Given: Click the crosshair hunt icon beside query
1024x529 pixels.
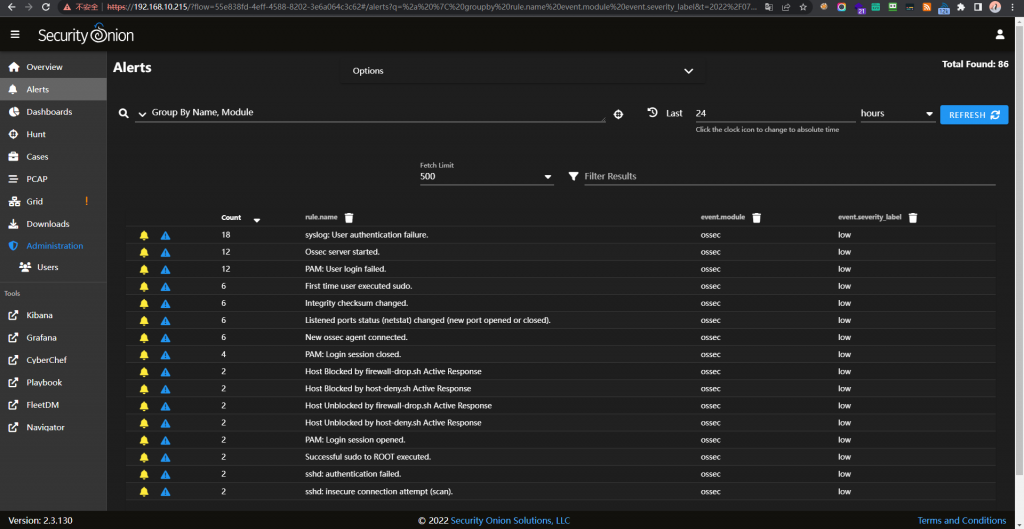Looking at the screenshot, I should coord(618,114).
